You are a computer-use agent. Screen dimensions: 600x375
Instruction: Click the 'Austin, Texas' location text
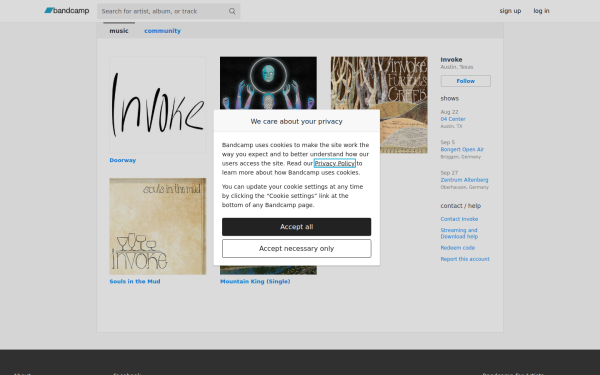[x=457, y=67]
